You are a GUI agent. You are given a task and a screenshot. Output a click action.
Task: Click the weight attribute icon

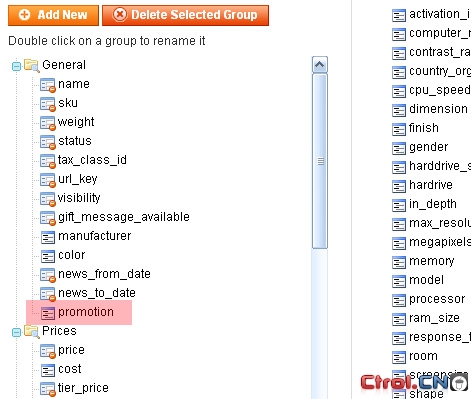[48, 123]
